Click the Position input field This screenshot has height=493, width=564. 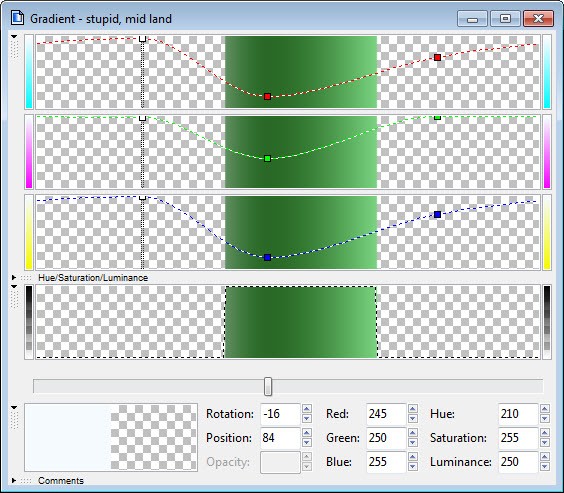(280, 438)
